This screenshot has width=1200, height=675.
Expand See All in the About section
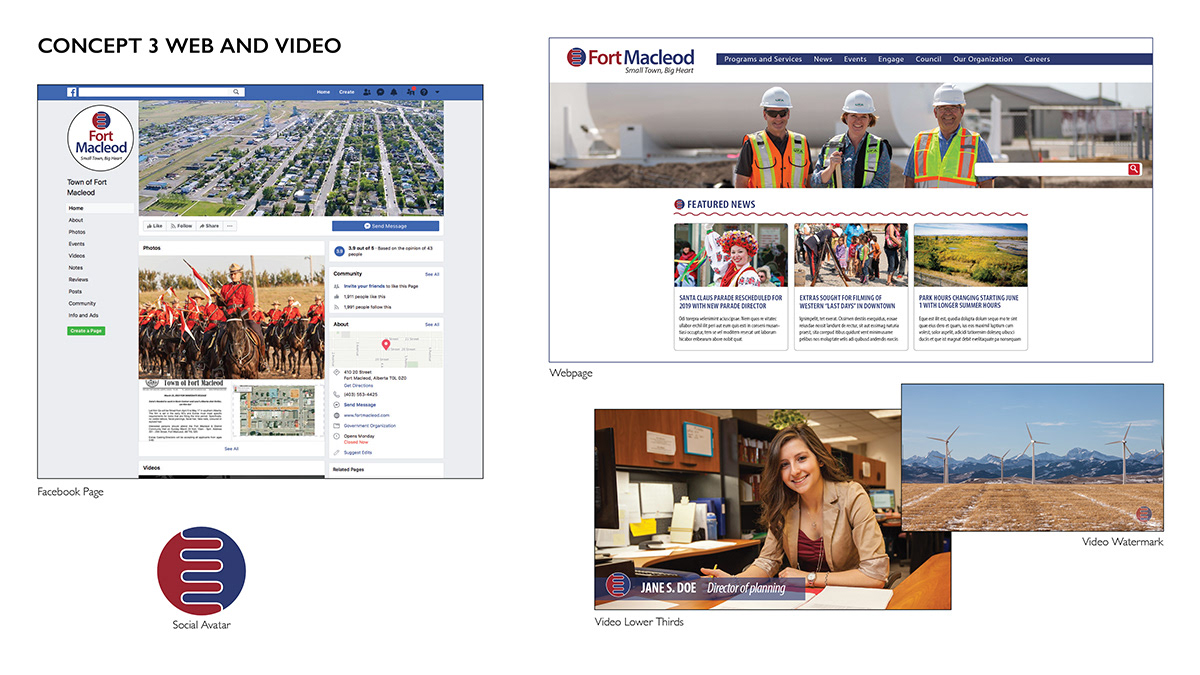tap(432, 324)
